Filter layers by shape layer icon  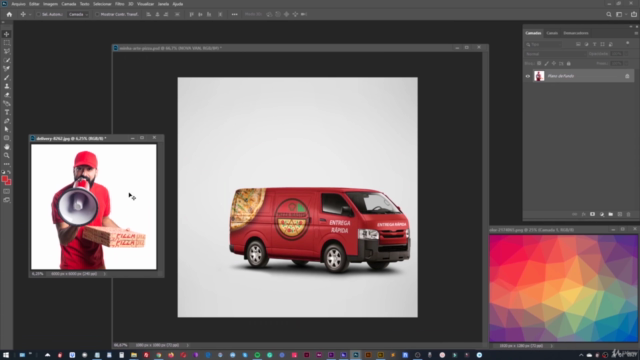click(x=602, y=44)
